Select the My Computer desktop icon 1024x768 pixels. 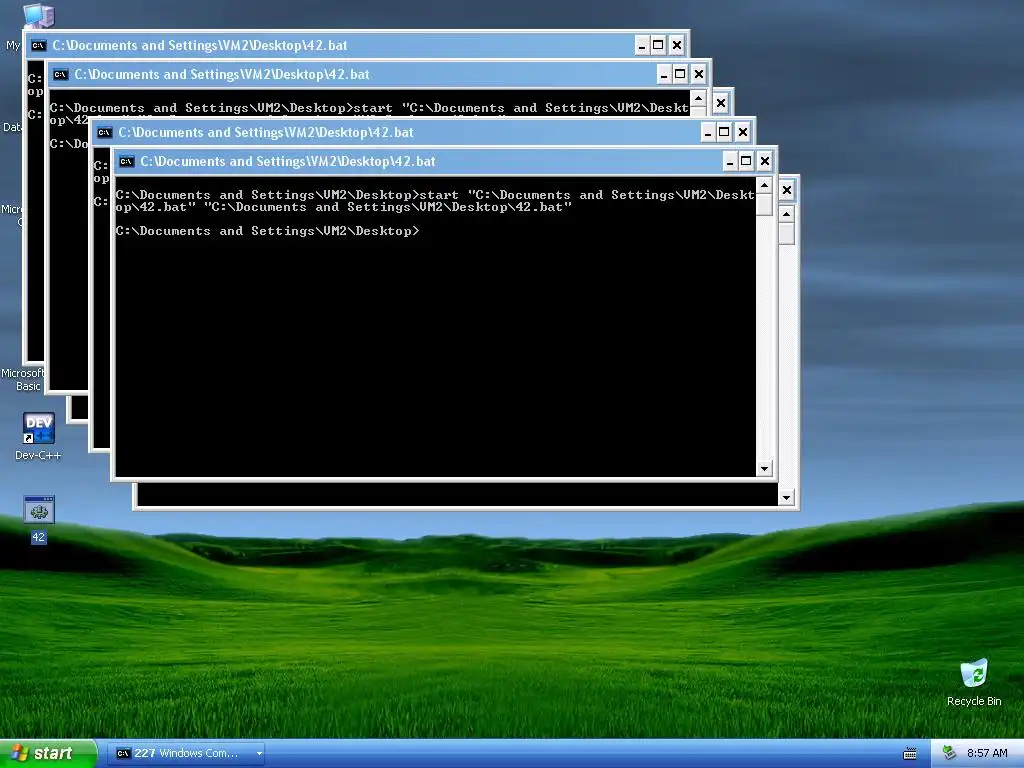click(39, 16)
